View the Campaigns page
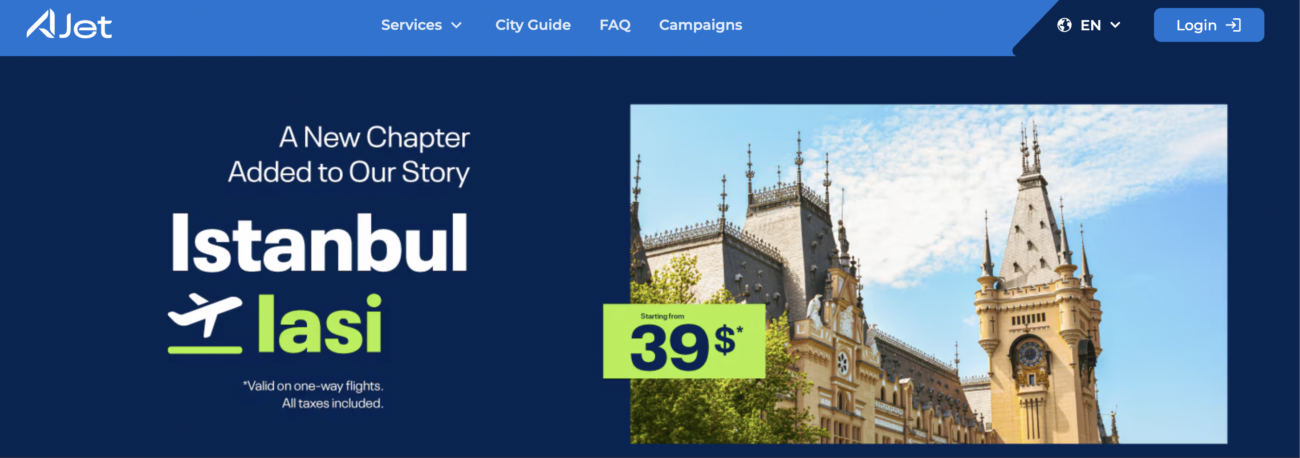1300x458 pixels. tap(700, 25)
